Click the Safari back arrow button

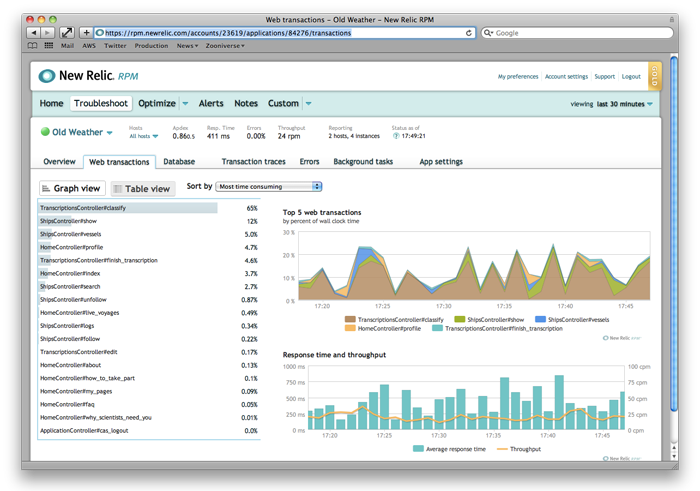pyautogui.click(x=33, y=33)
